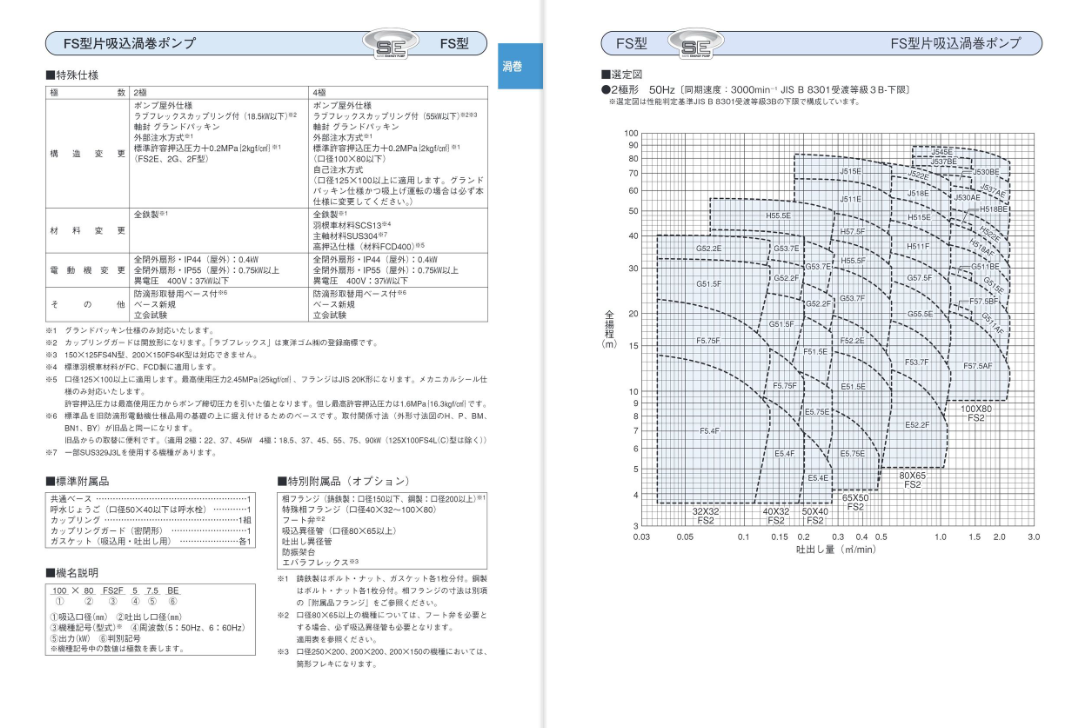Click the 防振架台 option row
The image size is (1078, 728).
pos(298,551)
